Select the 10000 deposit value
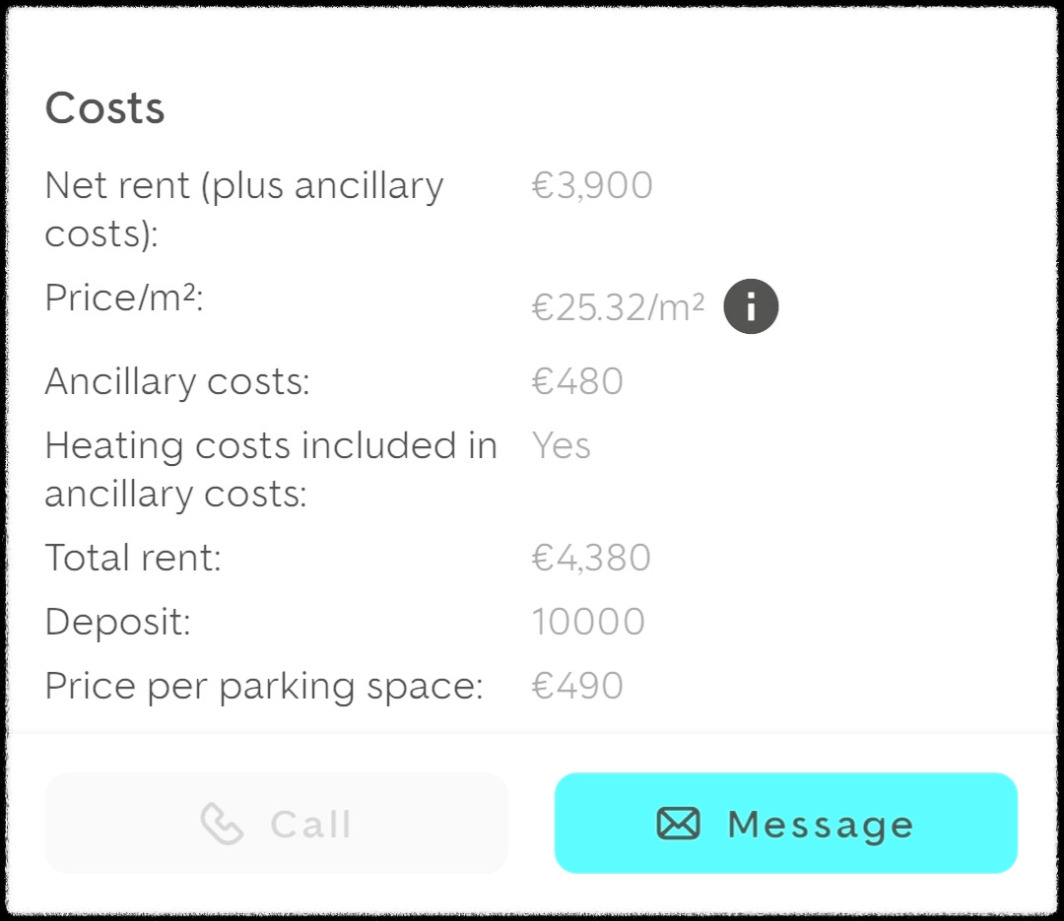 pyautogui.click(x=588, y=622)
